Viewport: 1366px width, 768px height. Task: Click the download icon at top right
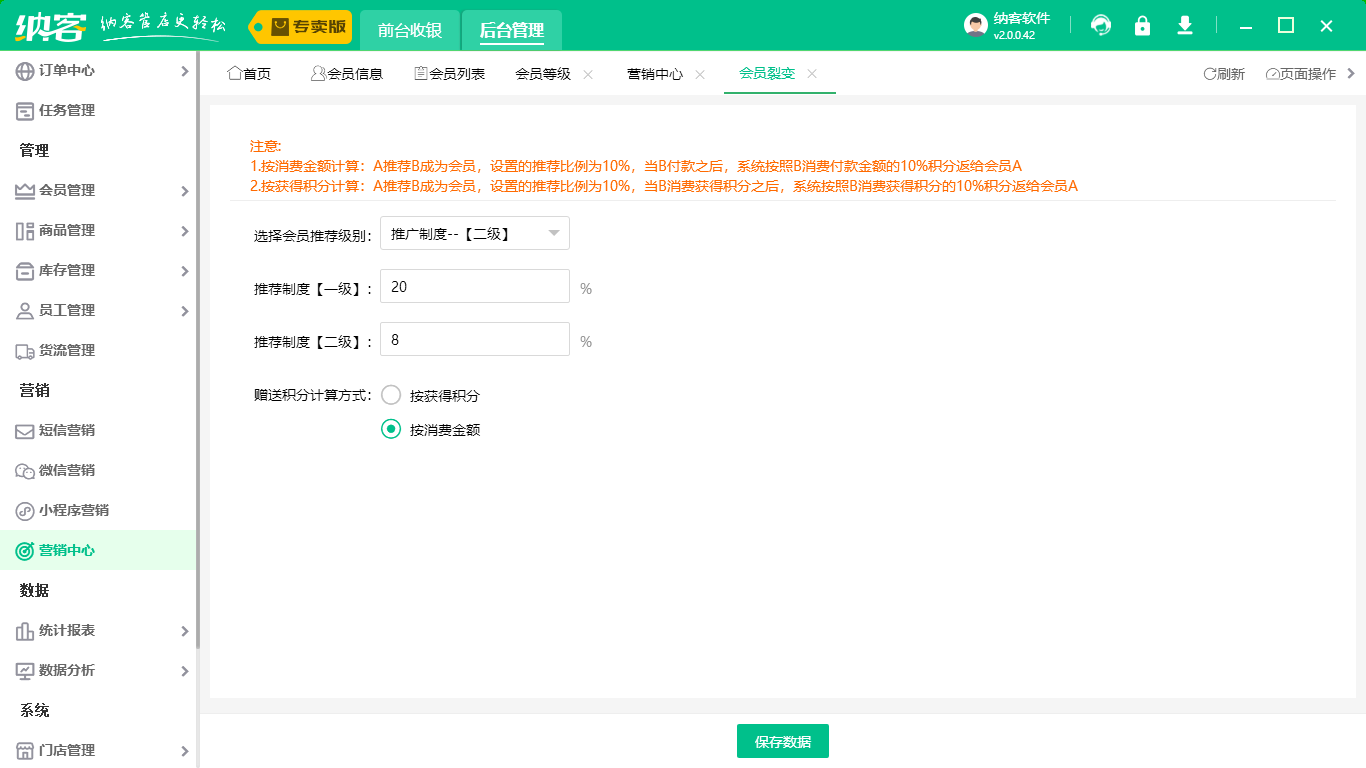[1184, 25]
